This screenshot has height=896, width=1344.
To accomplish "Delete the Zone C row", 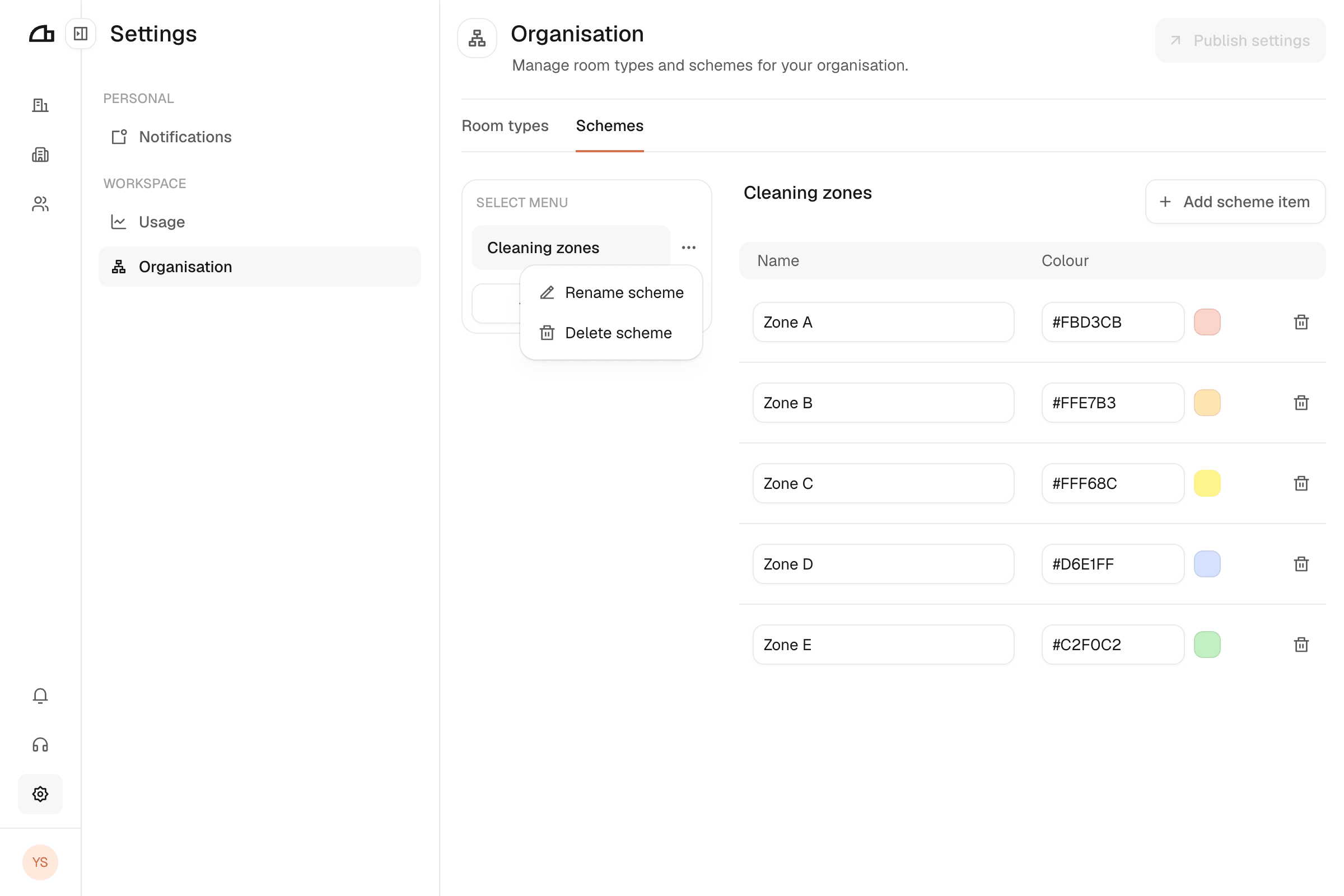I will click(1301, 483).
